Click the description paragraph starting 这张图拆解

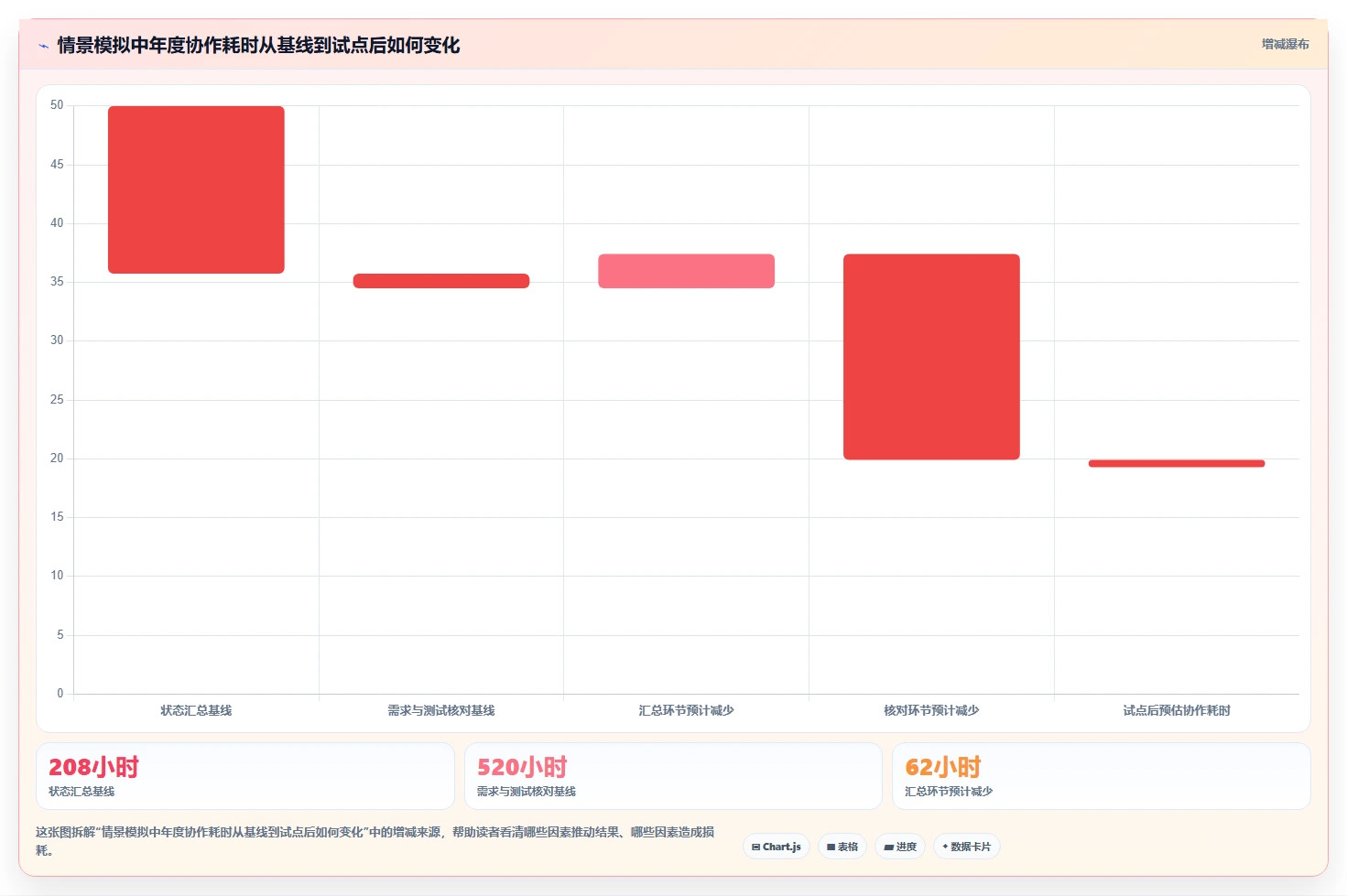375,841
